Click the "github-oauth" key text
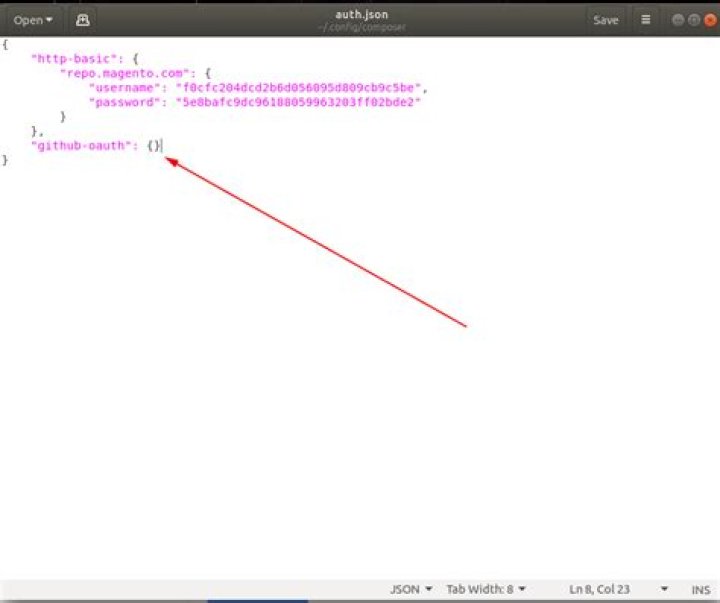The height and width of the screenshot is (603, 720). pyautogui.click(x=81, y=146)
